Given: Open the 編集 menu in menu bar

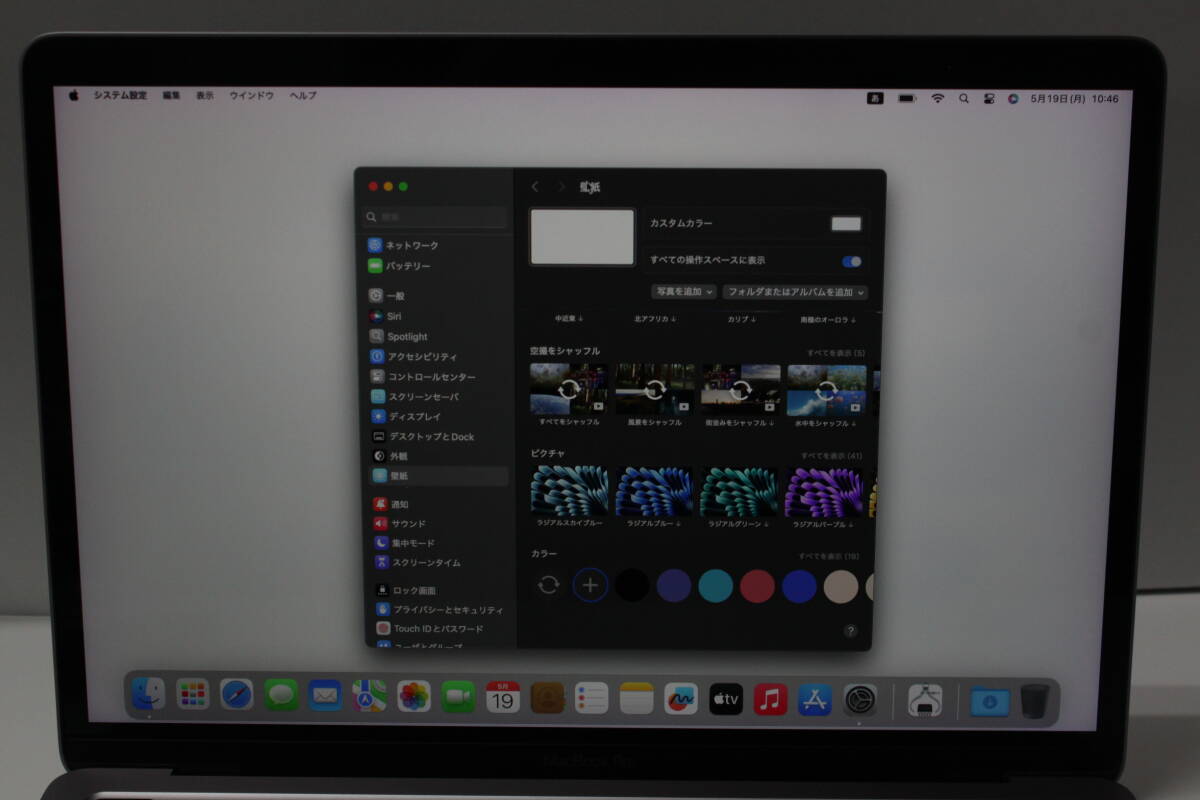Looking at the screenshot, I should [x=172, y=96].
